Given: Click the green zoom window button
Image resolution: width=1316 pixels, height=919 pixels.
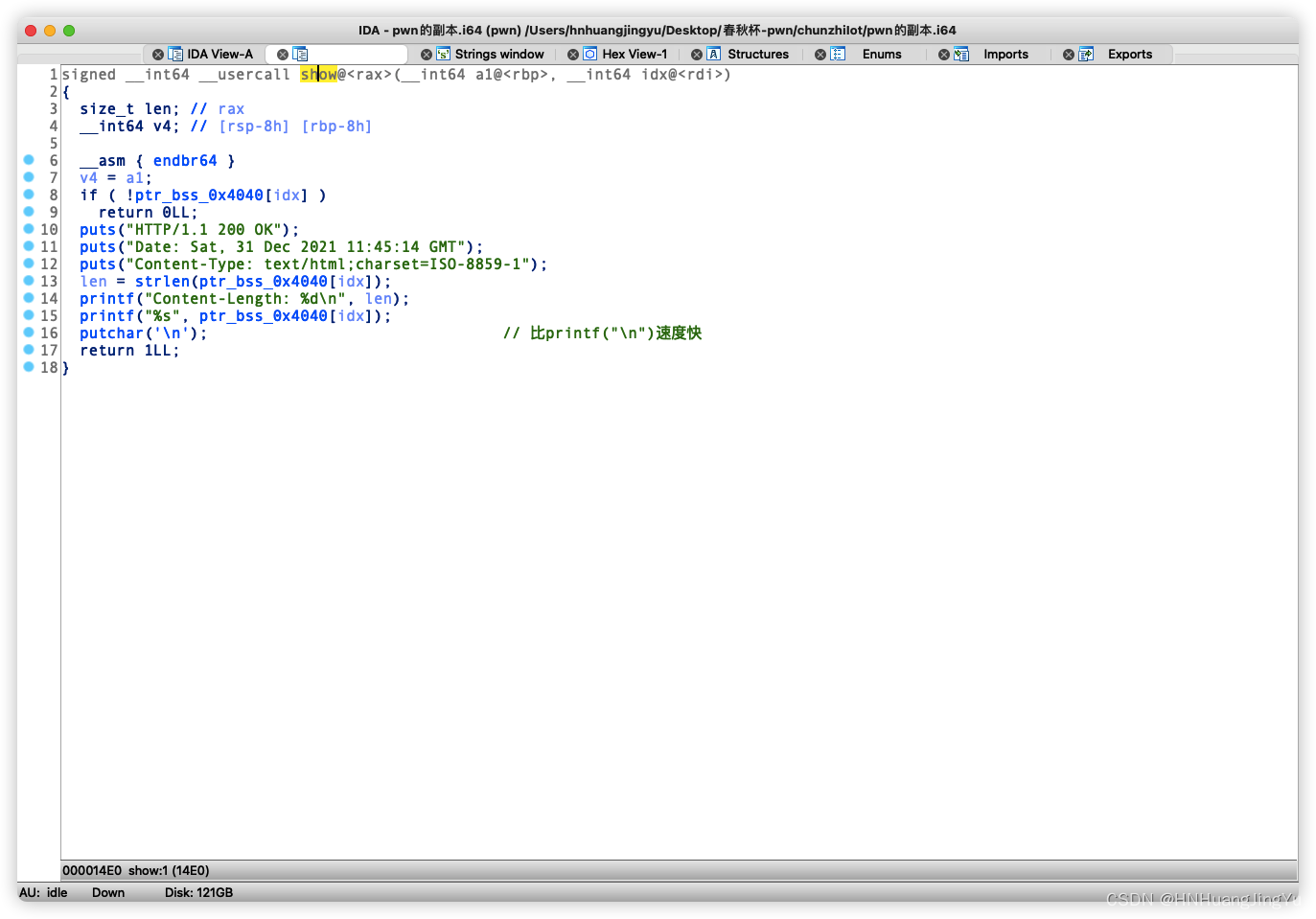Looking at the screenshot, I should (x=69, y=31).
